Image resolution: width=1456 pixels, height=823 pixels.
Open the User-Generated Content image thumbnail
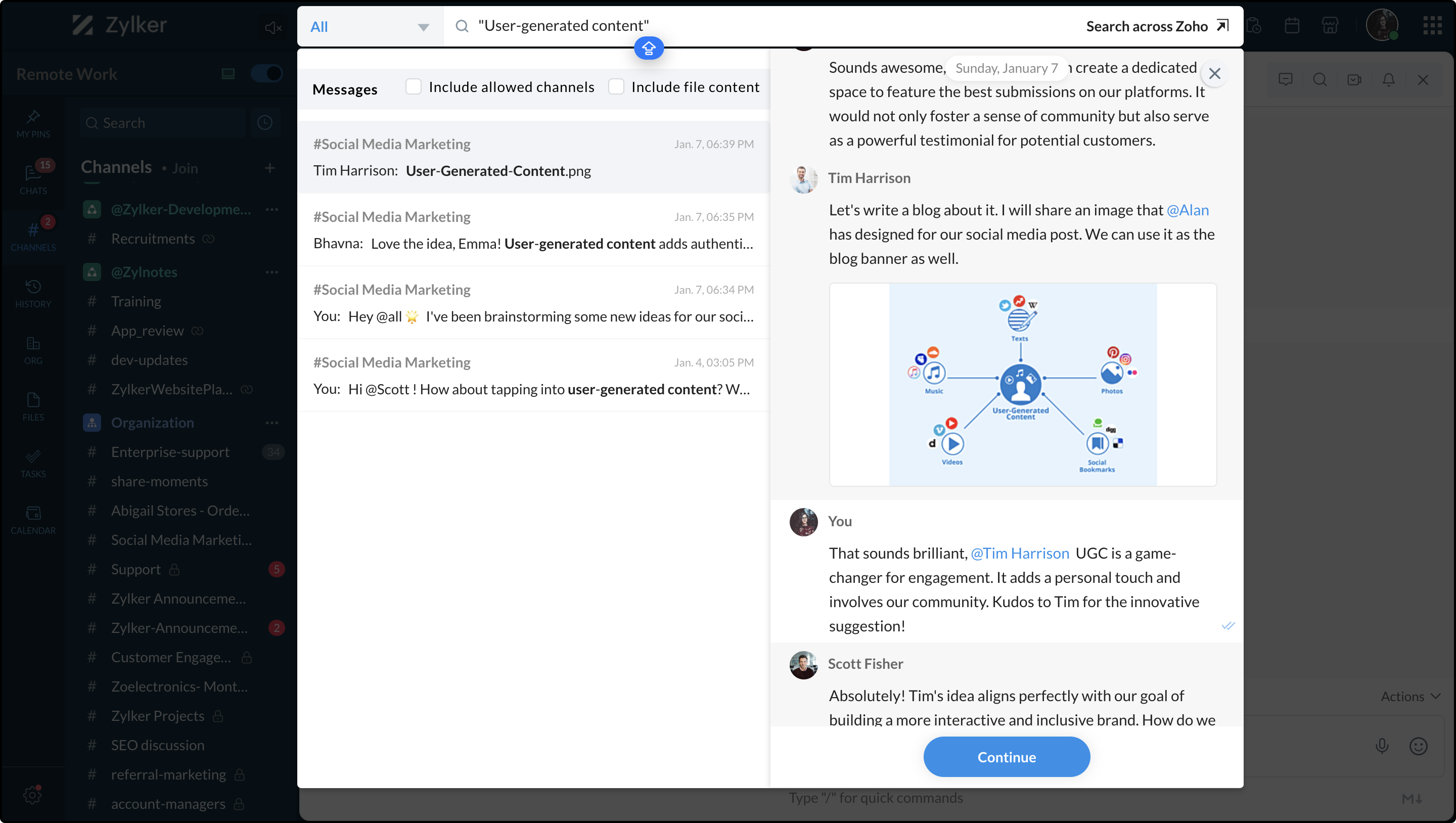point(1022,384)
